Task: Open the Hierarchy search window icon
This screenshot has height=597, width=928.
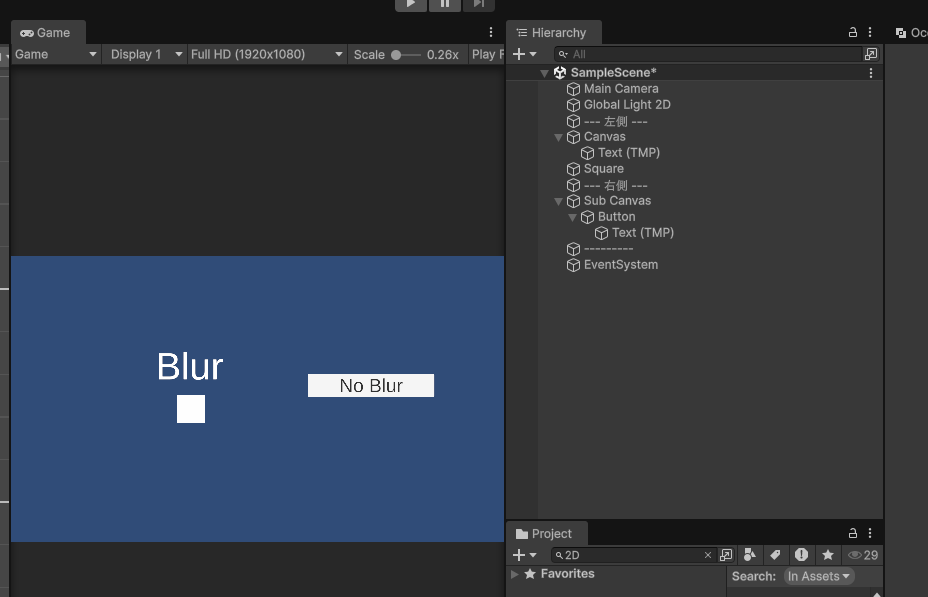Action: click(871, 54)
